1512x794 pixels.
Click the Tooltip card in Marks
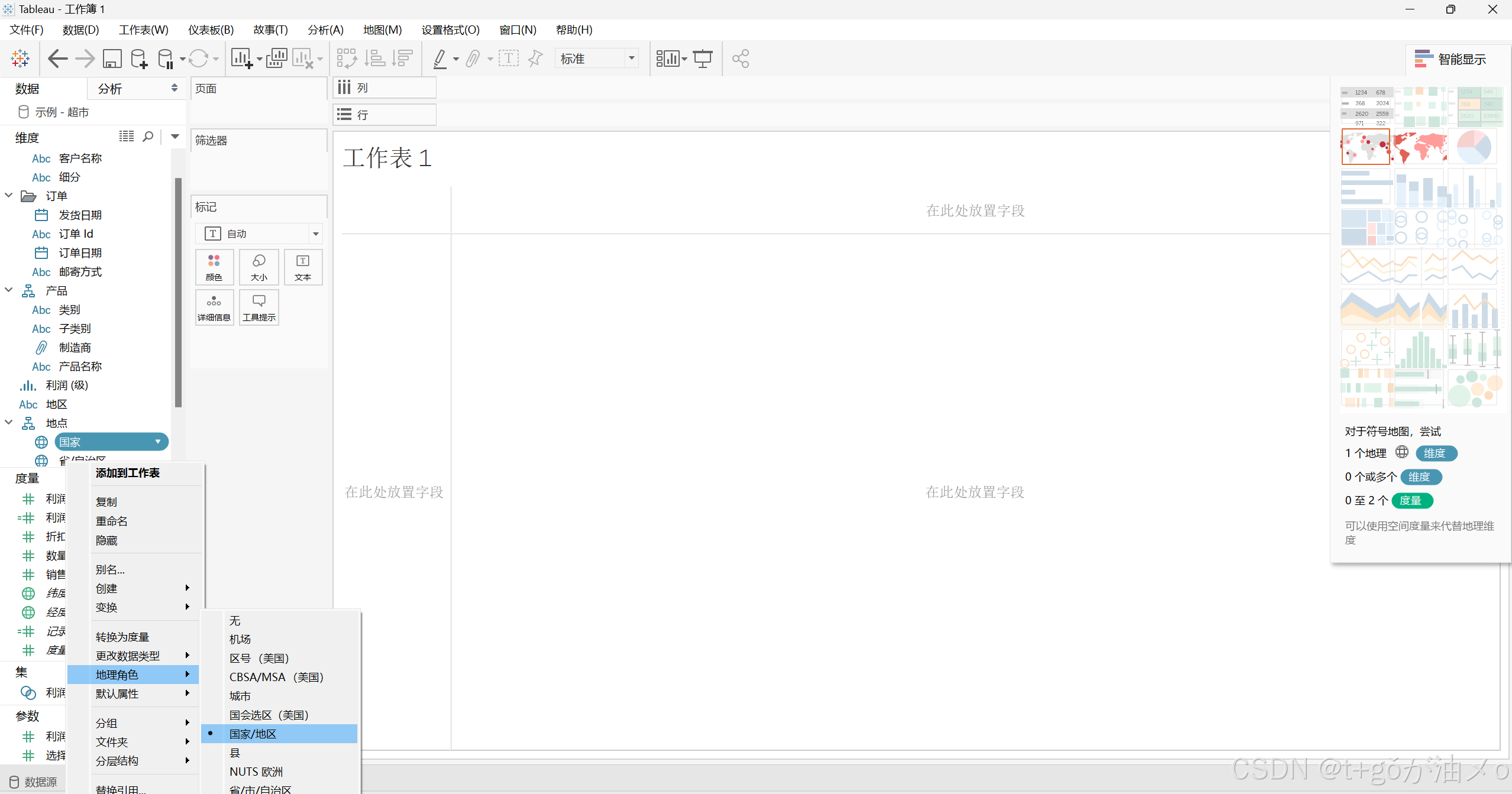tap(259, 307)
